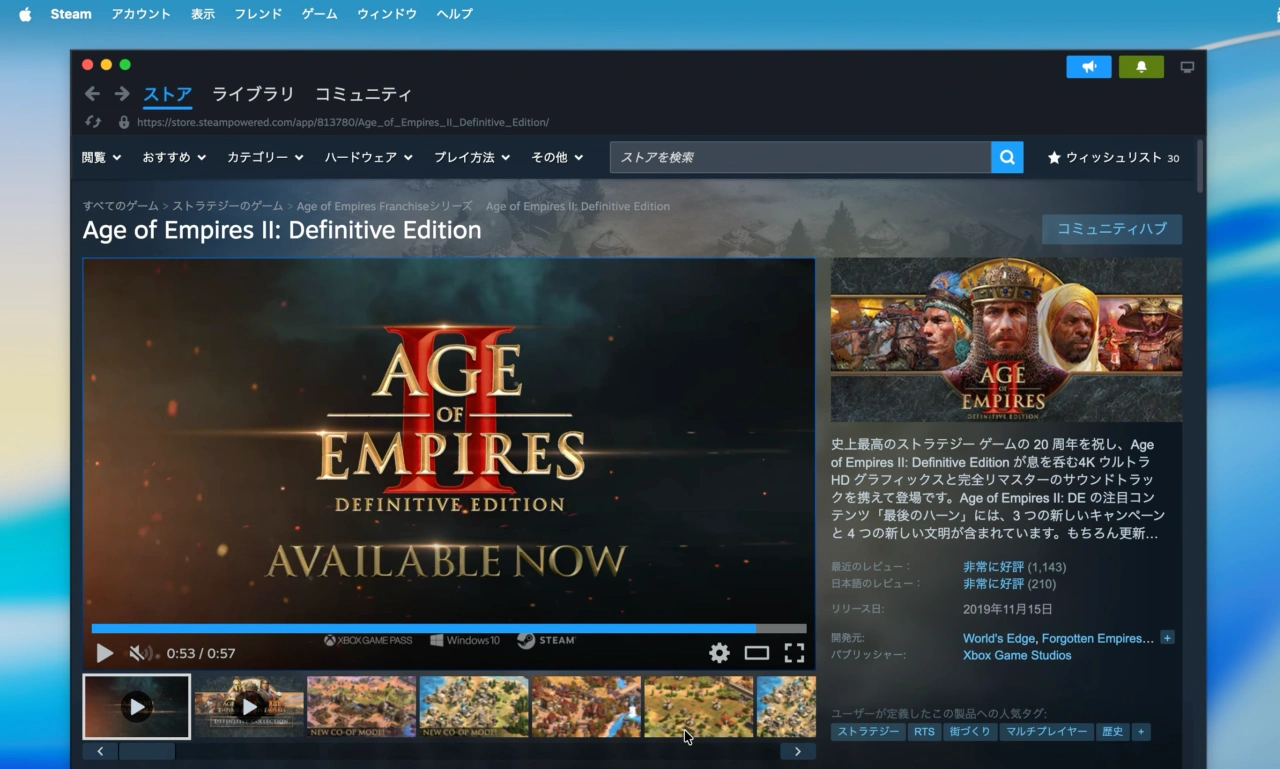Click ストラテジーのゲーム breadcrumb
The width and height of the screenshot is (1280, 769).
(228, 206)
